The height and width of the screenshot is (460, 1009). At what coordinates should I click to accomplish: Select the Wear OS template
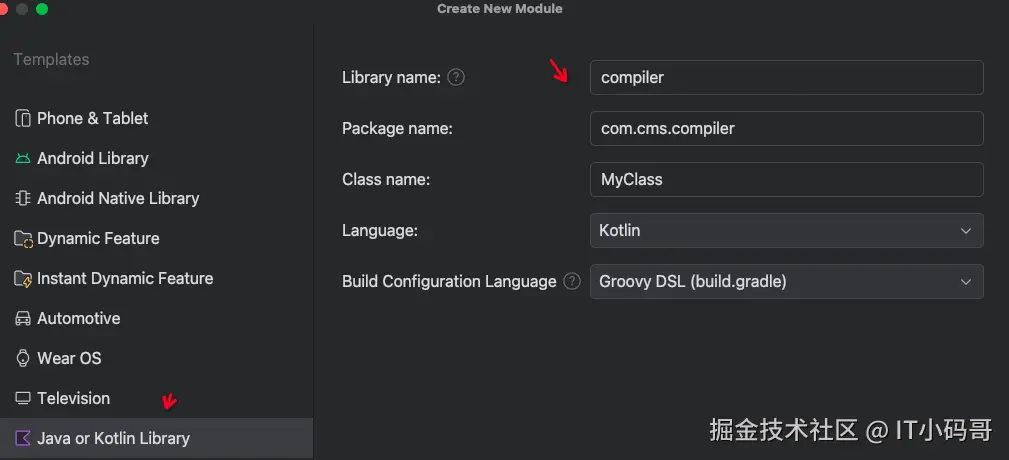coord(69,358)
